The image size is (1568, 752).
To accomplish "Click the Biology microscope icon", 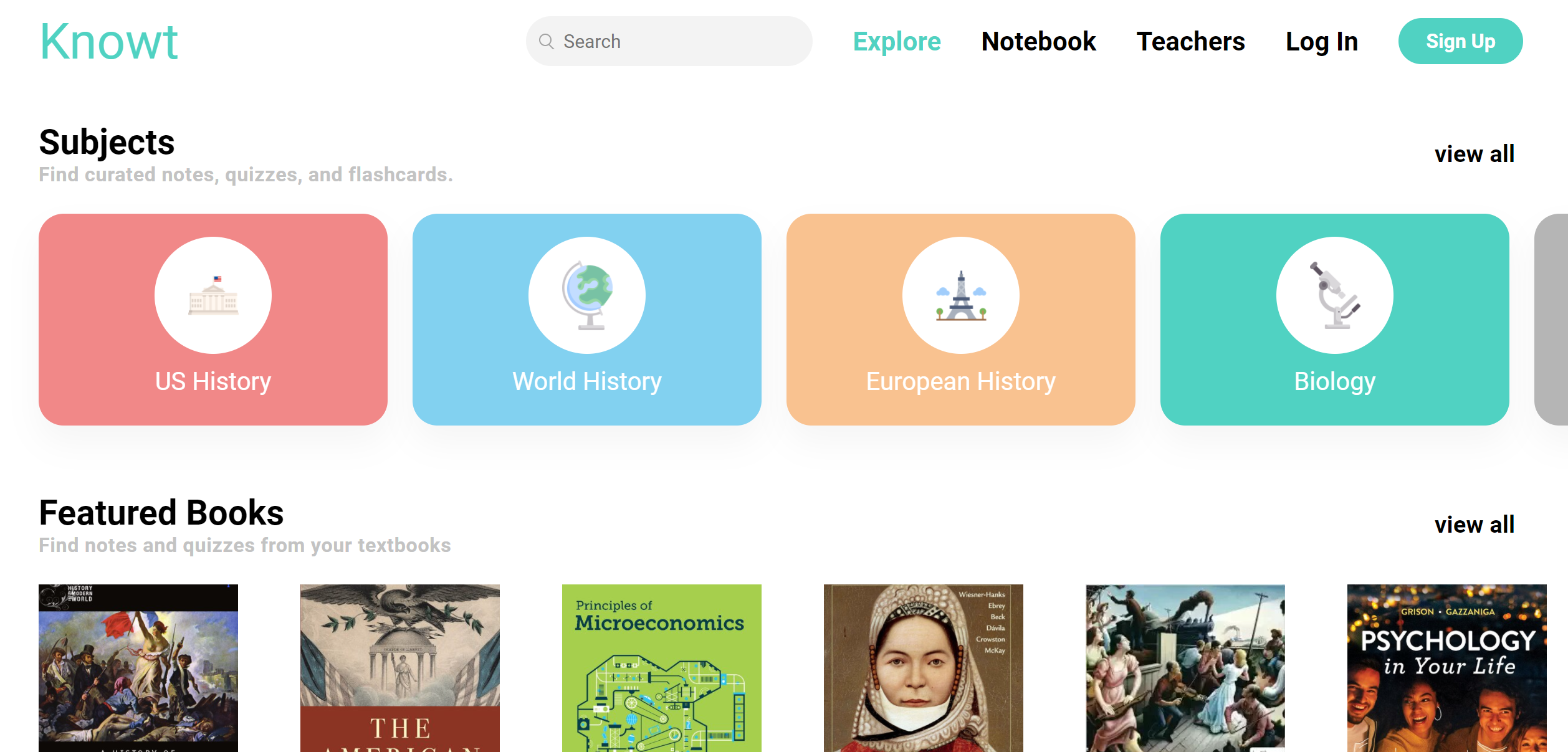I will pos(1335,295).
